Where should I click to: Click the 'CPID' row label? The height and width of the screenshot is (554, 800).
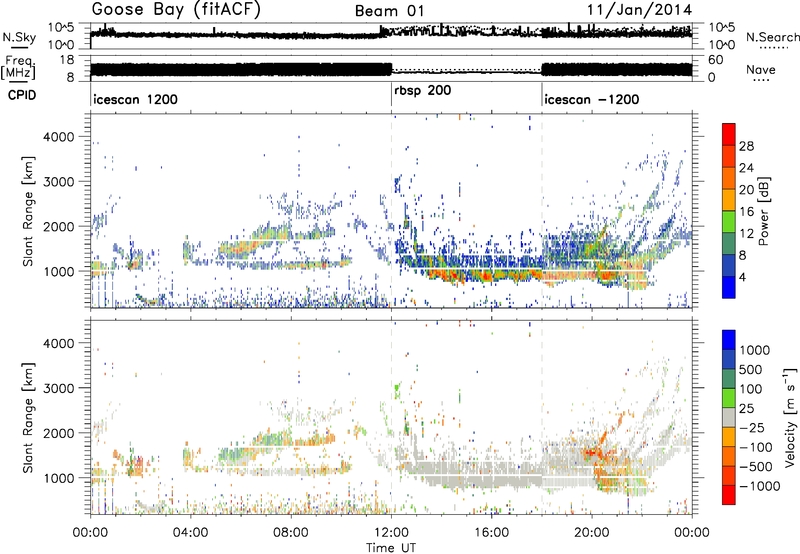22,95
